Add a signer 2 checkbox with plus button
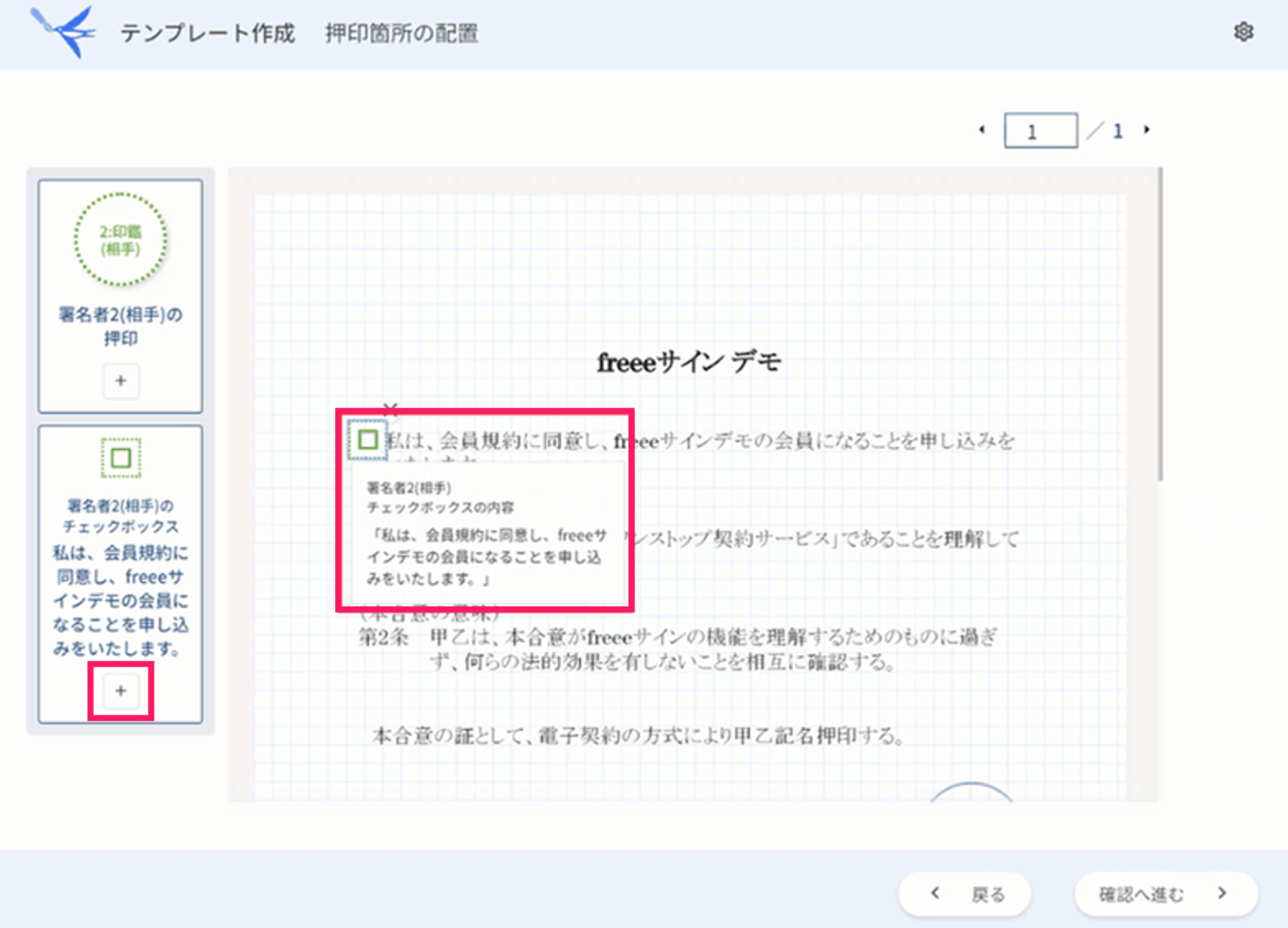Image resolution: width=1288 pixels, height=928 pixels. (x=120, y=691)
